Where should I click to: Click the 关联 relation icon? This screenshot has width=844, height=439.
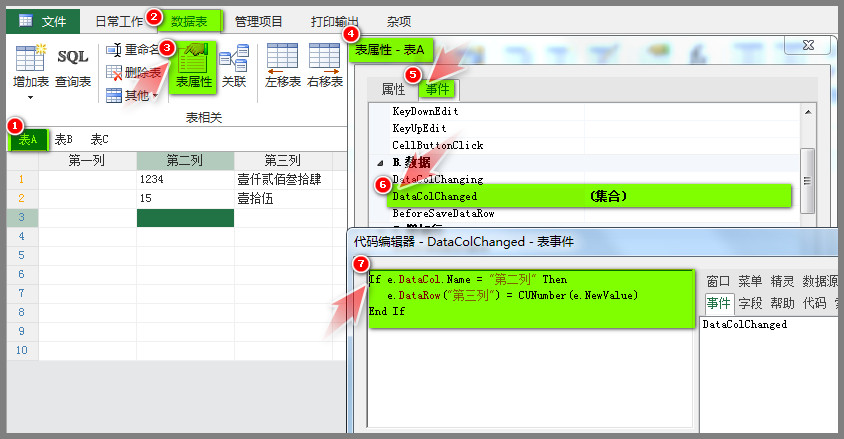[233, 66]
